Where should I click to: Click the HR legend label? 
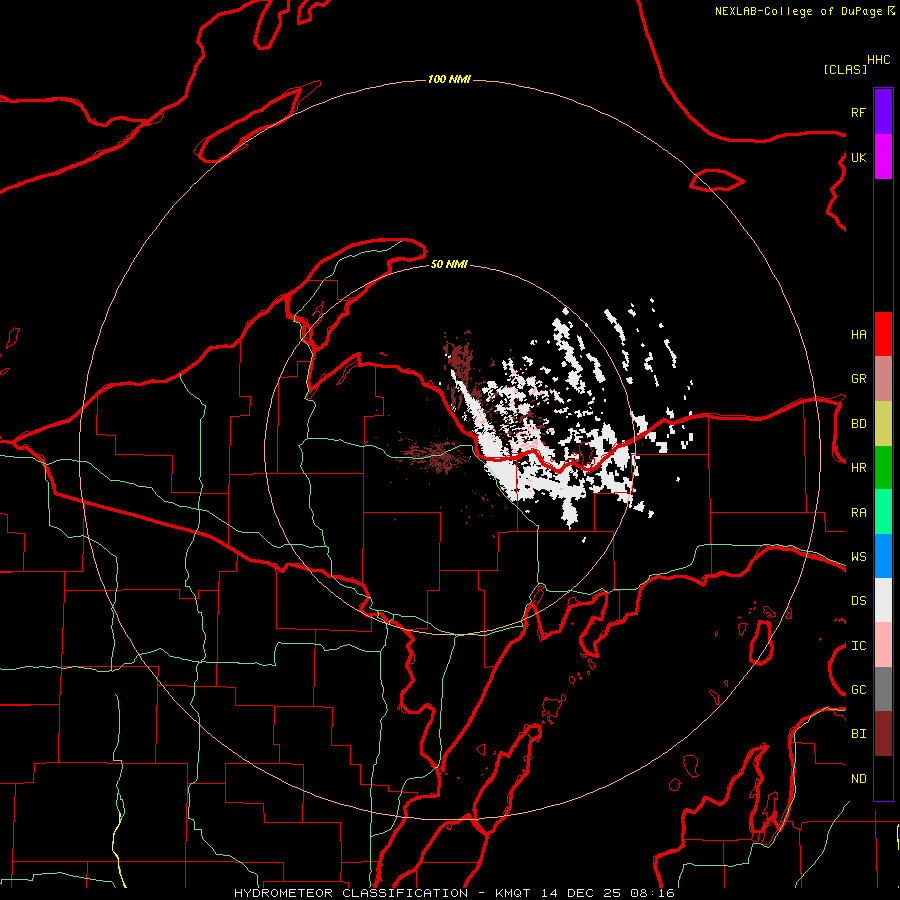[x=858, y=468]
